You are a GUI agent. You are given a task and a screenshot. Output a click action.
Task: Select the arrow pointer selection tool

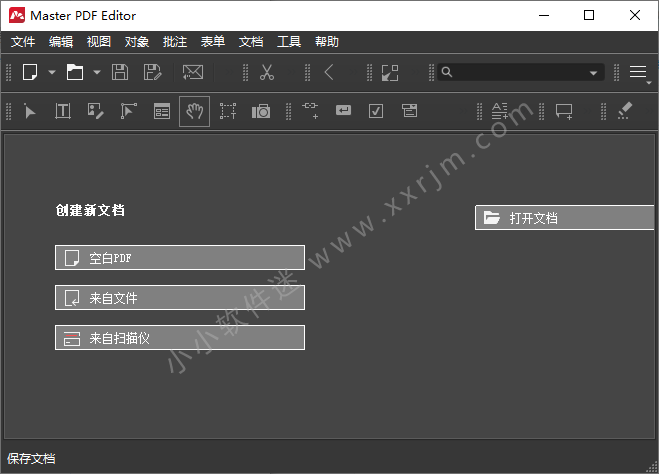pyautogui.click(x=30, y=111)
